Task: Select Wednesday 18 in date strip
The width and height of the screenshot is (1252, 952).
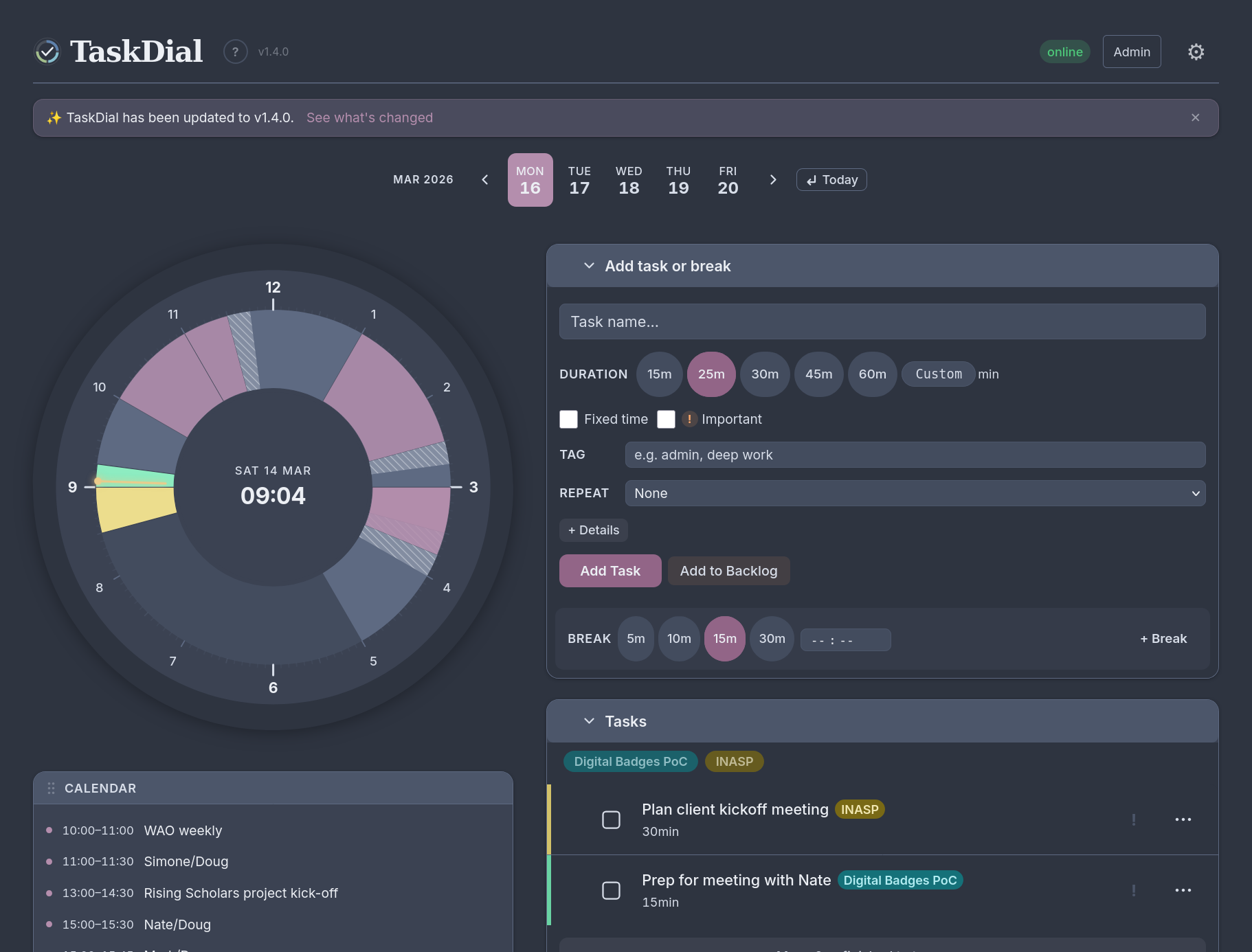Action: click(628, 180)
